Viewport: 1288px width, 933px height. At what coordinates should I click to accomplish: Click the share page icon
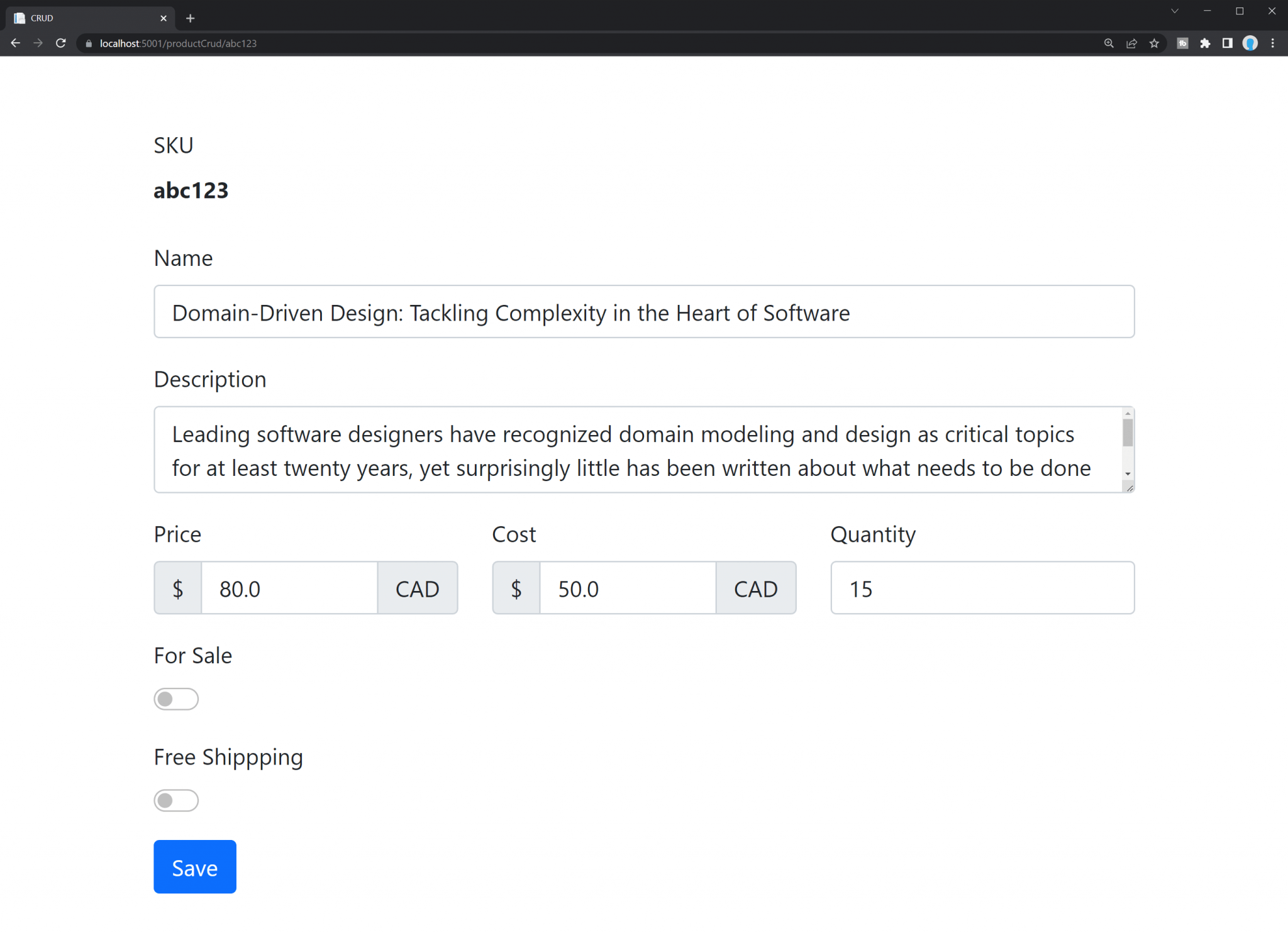click(1131, 43)
